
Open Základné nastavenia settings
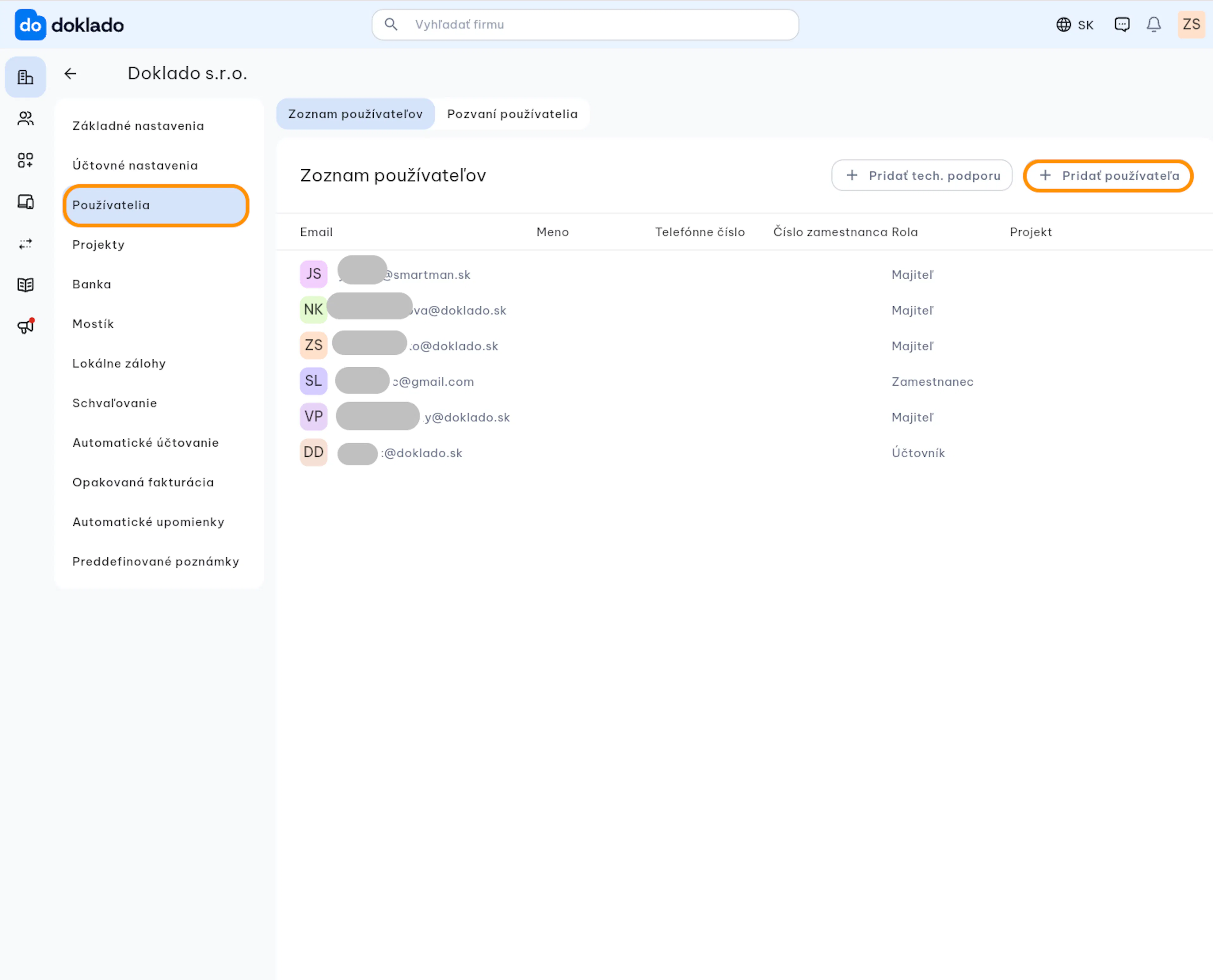[x=138, y=126]
